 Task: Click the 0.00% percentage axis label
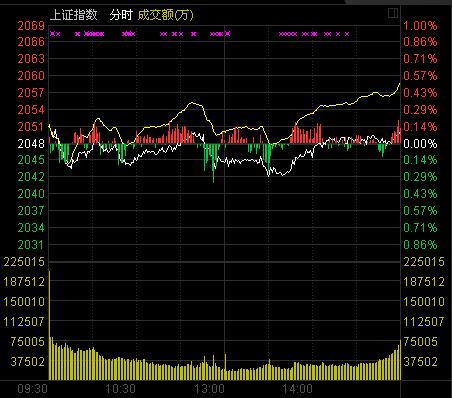click(x=420, y=144)
